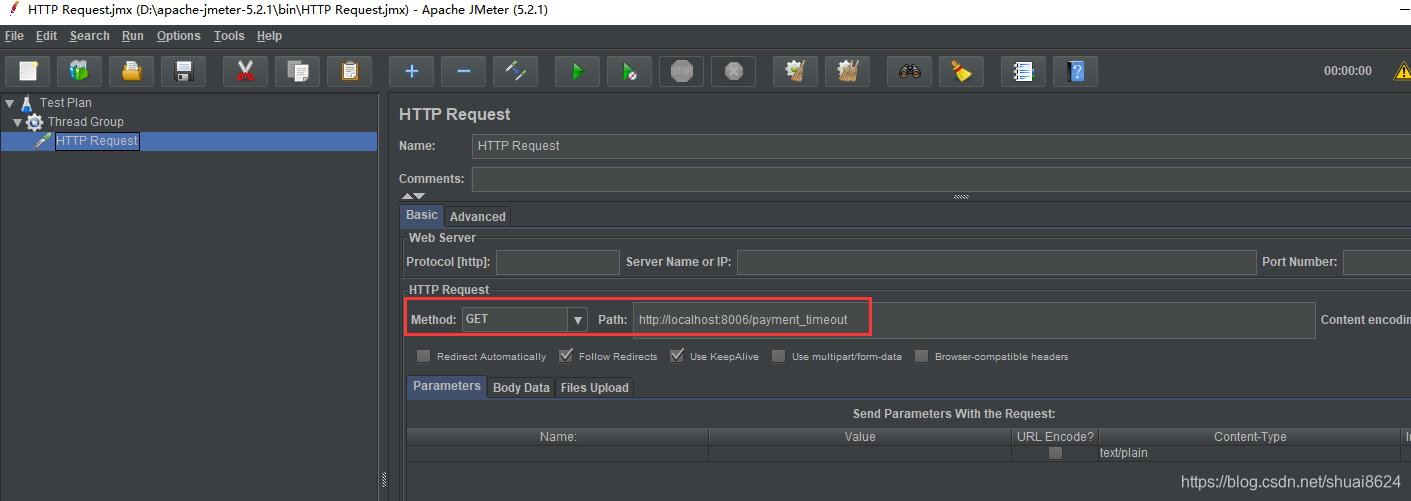Uncheck Follow Redirects checkbox
1411x501 pixels.
click(x=566, y=356)
